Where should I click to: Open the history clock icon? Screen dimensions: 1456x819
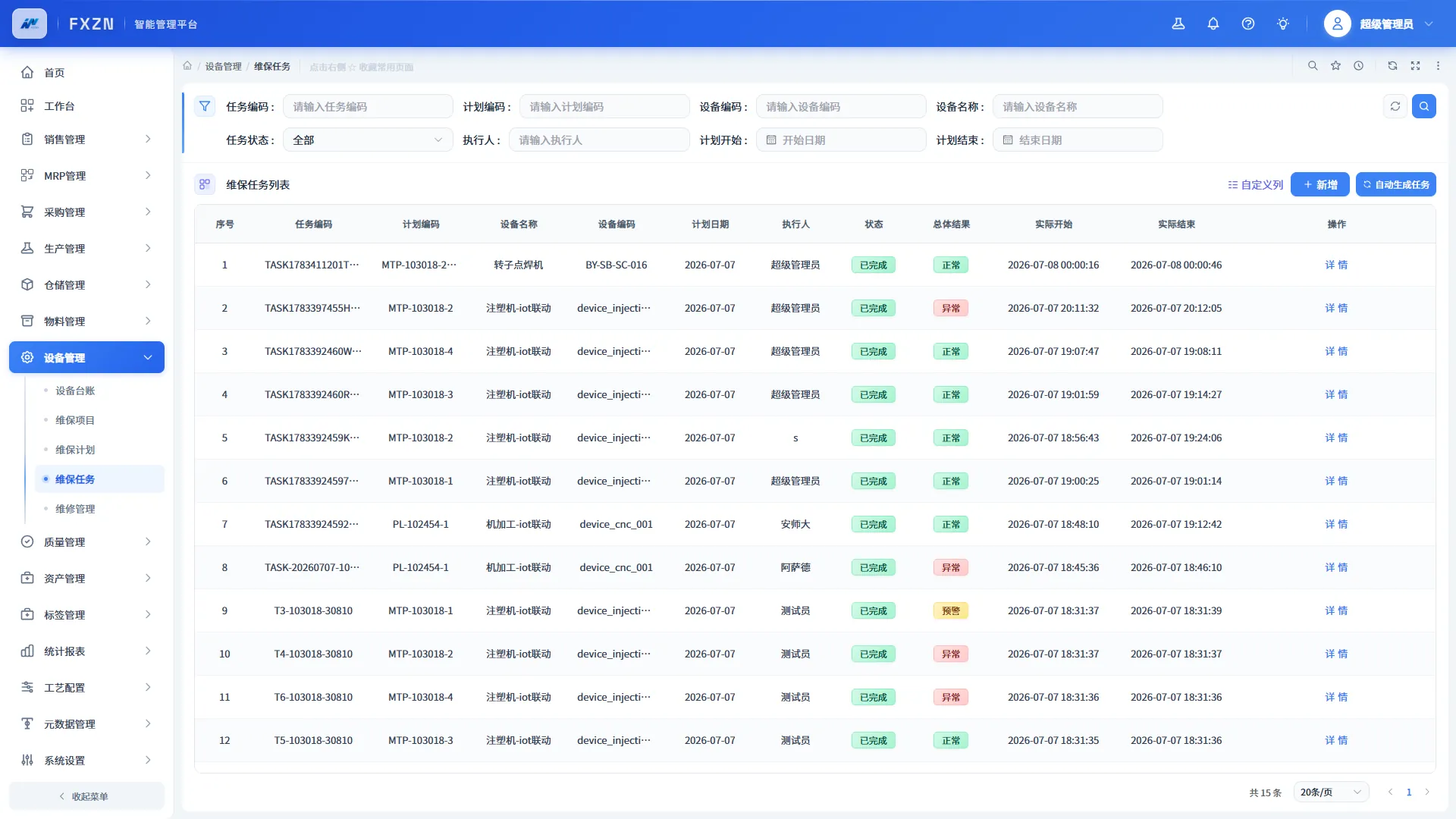(1358, 66)
